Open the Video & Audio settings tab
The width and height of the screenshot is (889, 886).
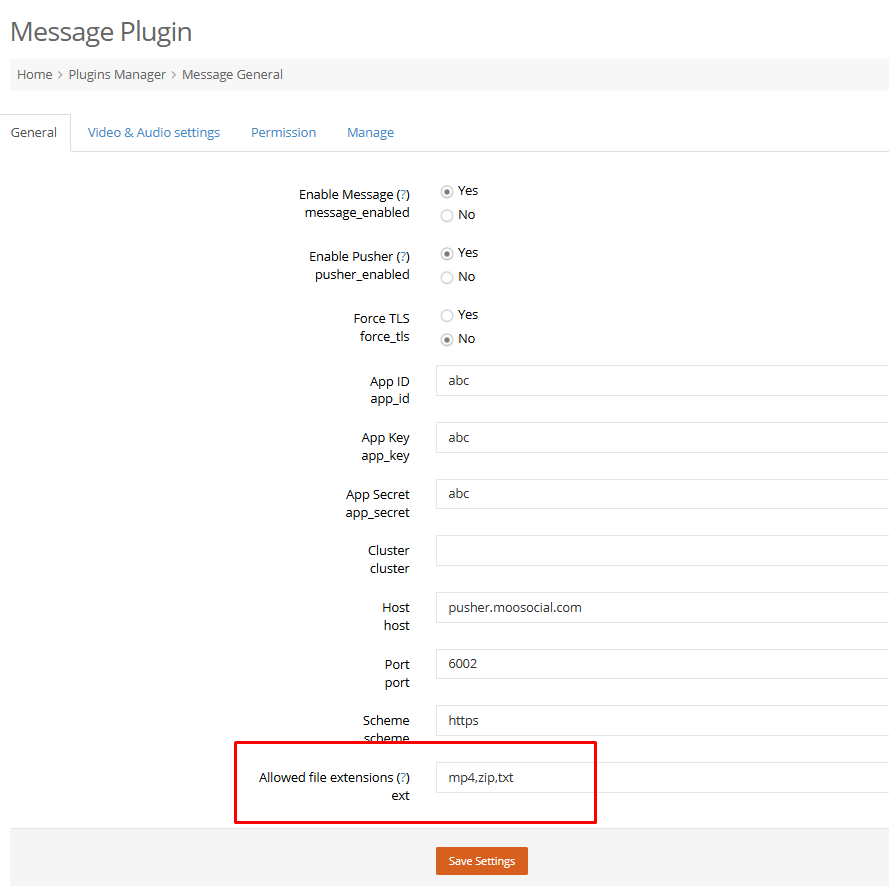pyautogui.click(x=154, y=133)
